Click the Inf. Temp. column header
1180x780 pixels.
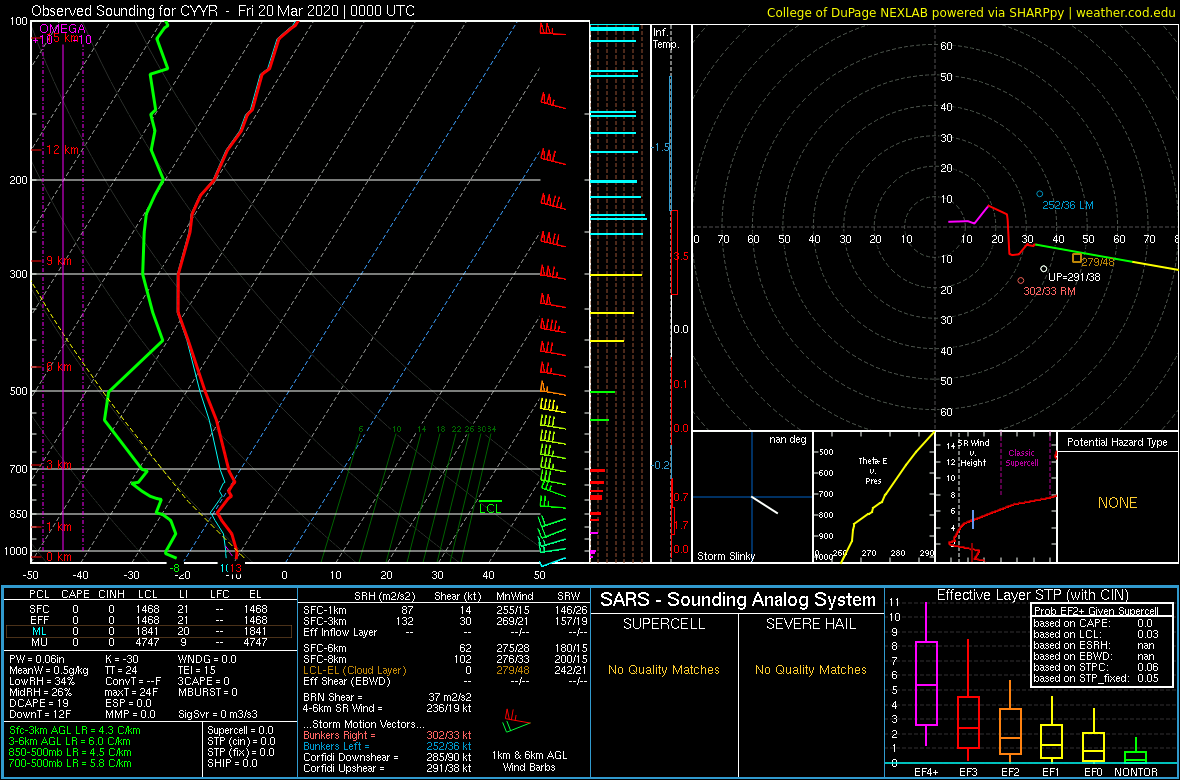[667, 39]
